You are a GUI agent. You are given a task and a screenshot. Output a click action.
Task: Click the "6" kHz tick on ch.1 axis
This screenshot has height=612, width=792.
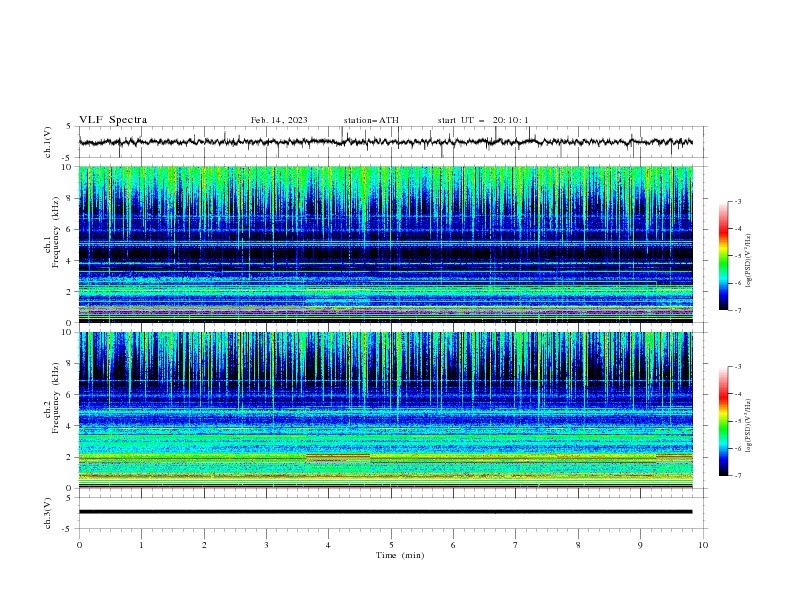pos(69,229)
